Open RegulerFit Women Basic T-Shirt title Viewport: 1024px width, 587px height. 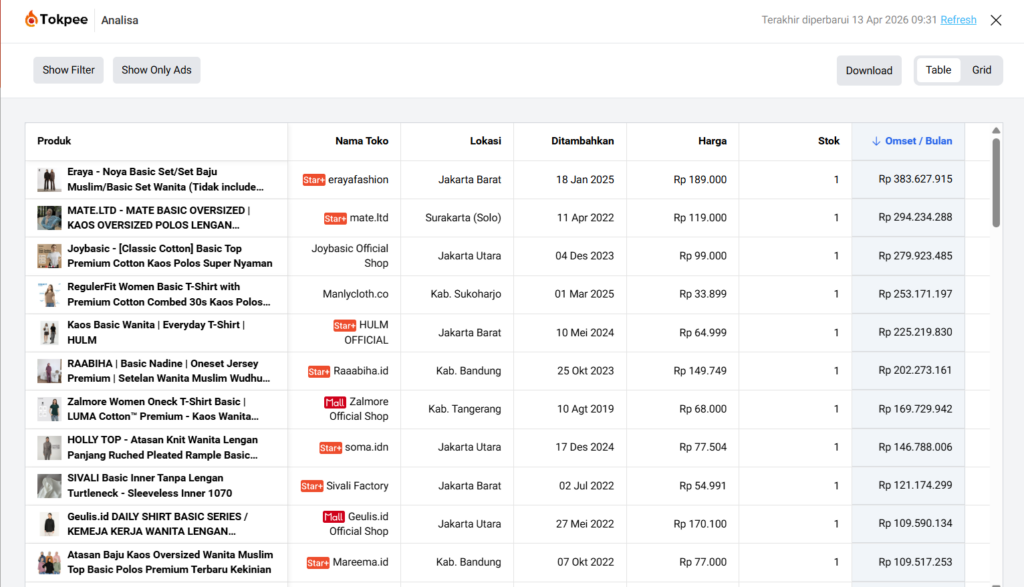pos(168,294)
